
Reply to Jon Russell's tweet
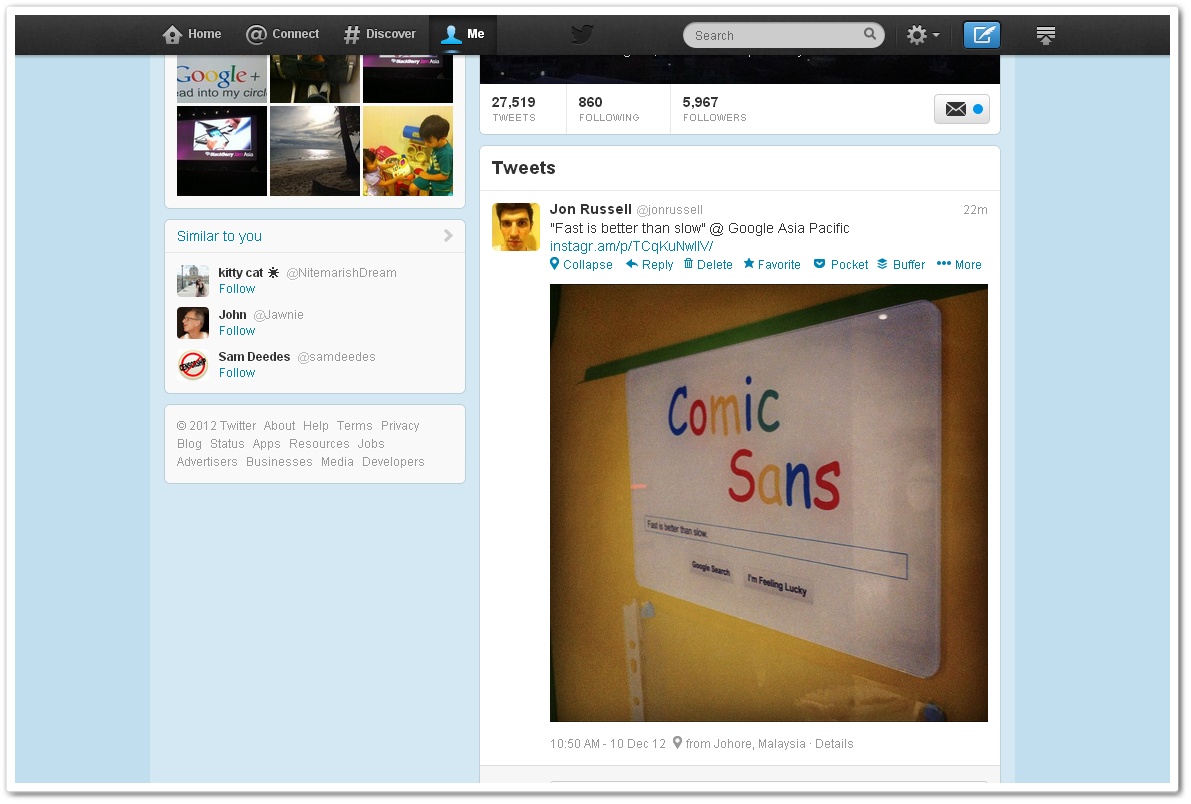[x=649, y=264]
